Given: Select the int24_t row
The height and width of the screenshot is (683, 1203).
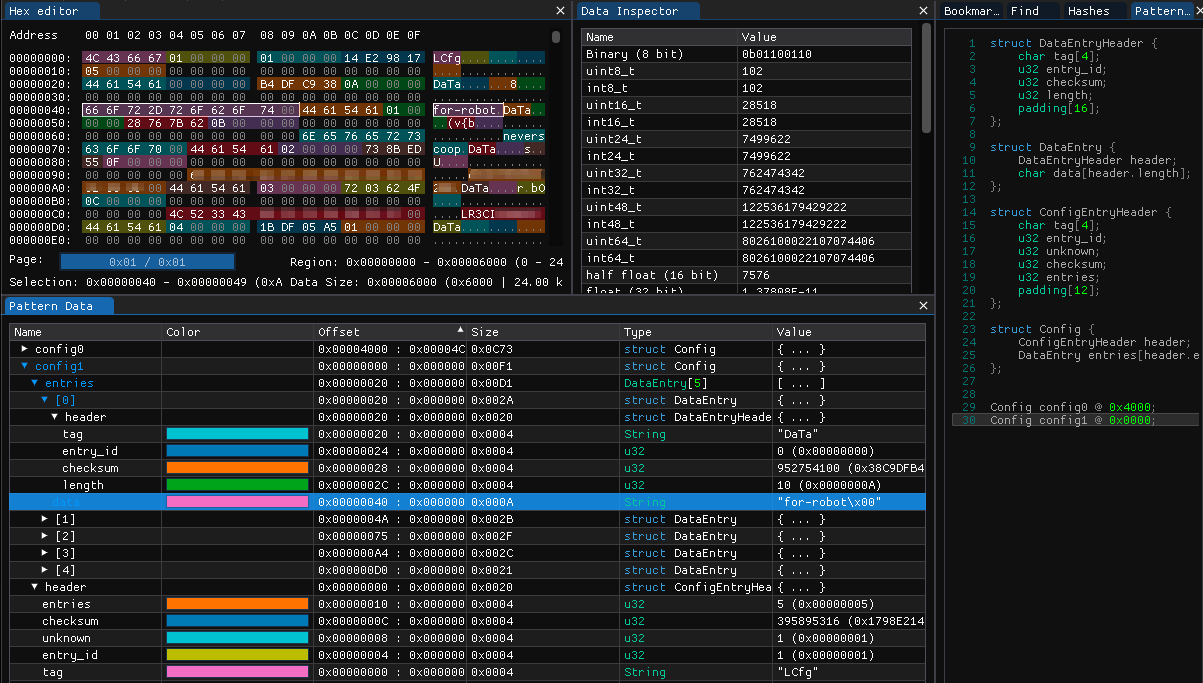Looking at the screenshot, I should click(x=746, y=156).
